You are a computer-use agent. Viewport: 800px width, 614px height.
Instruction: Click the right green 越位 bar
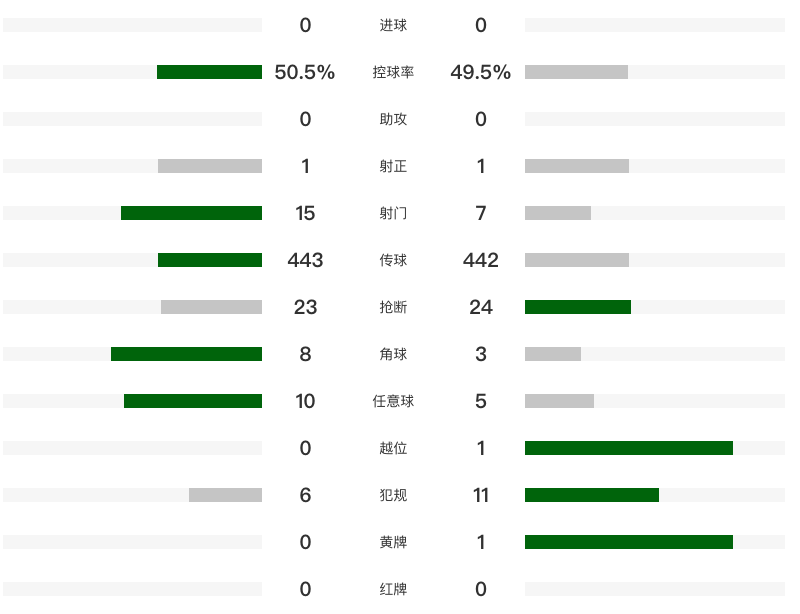pyautogui.click(x=629, y=448)
